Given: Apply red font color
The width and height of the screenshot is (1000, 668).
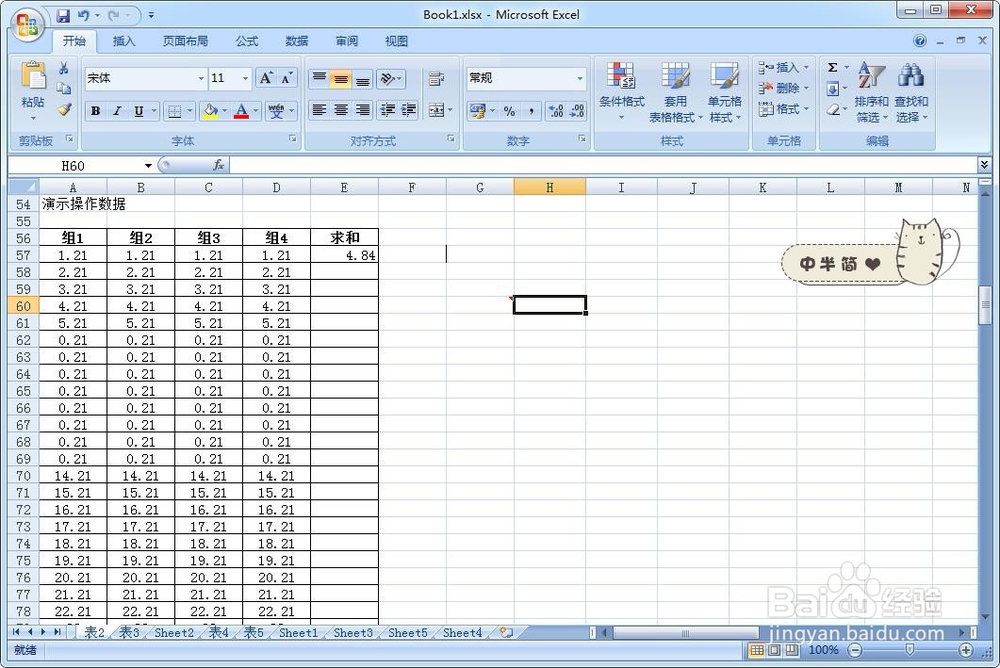Looking at the screenshot, I should [x=241, y=111].
